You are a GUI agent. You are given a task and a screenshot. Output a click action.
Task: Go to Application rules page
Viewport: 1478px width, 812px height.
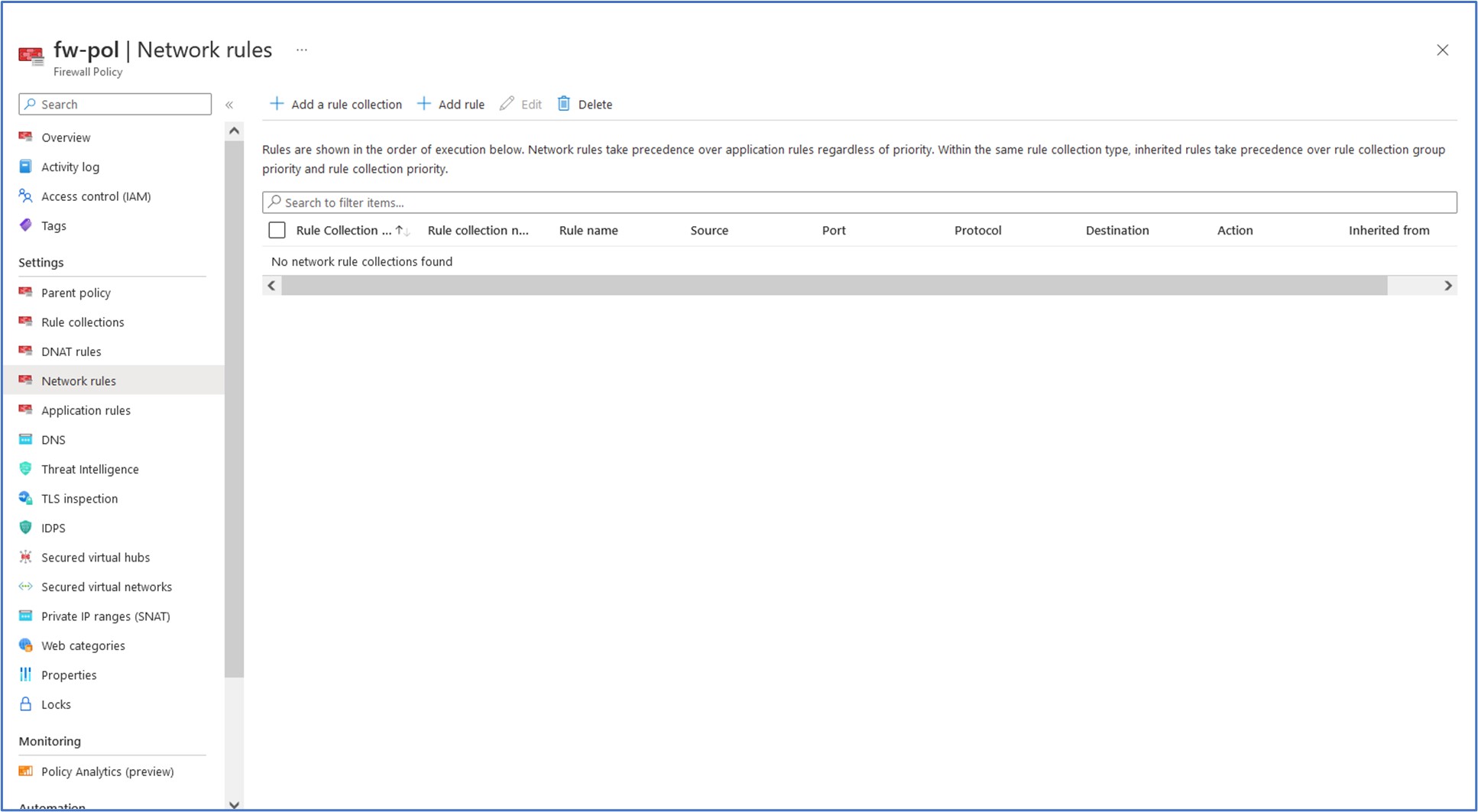click(86, 410)
